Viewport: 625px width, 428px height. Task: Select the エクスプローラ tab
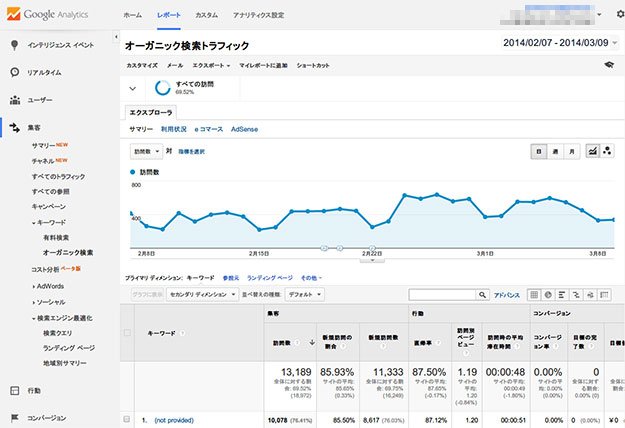[151, 113]
